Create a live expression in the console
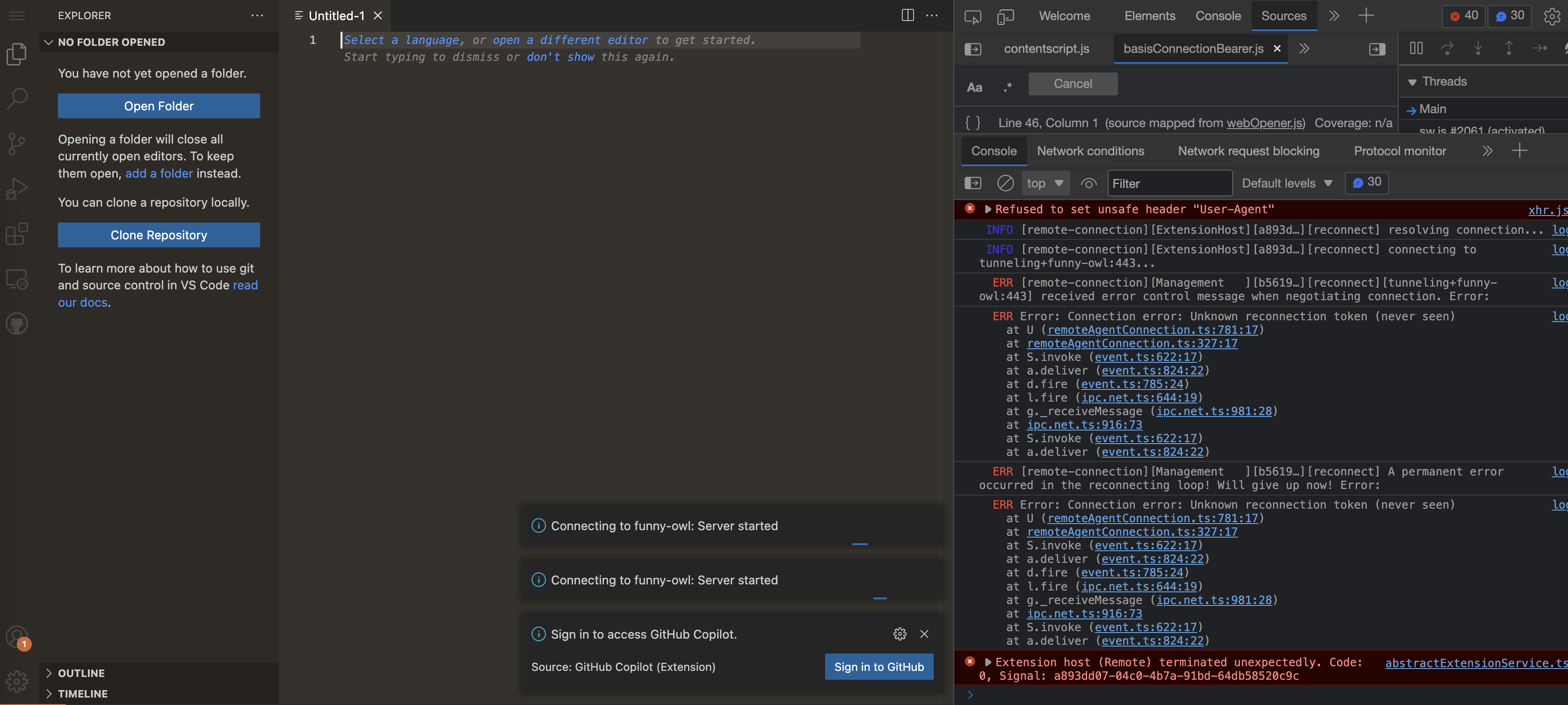The image size is (1568, 705). pyautogui.click(x=1089, y=182)
